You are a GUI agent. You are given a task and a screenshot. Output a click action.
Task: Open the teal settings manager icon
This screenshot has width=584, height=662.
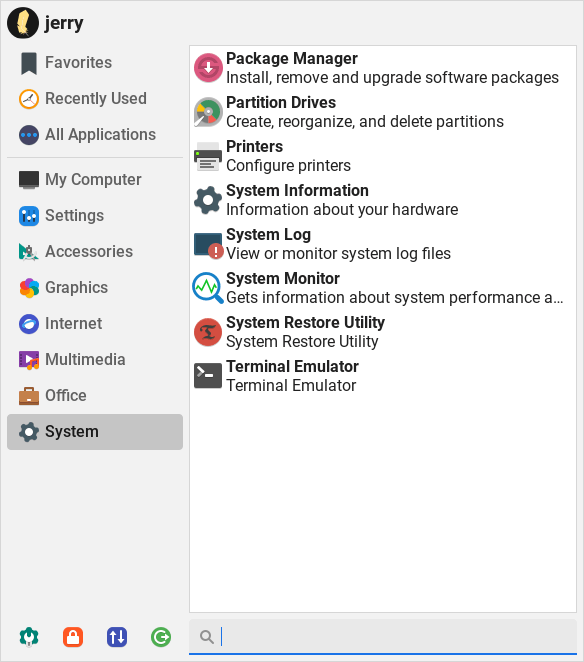[29, 637]
